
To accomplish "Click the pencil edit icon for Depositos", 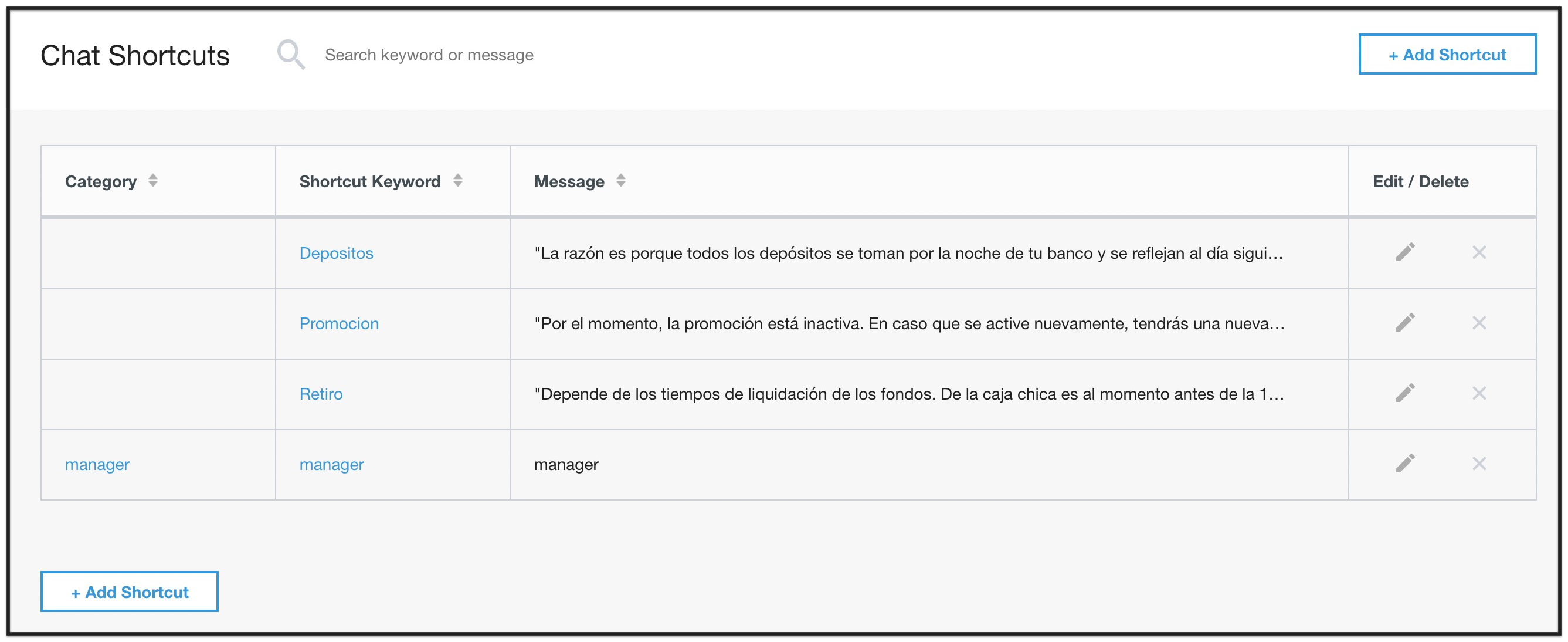I will point(1405,252).
